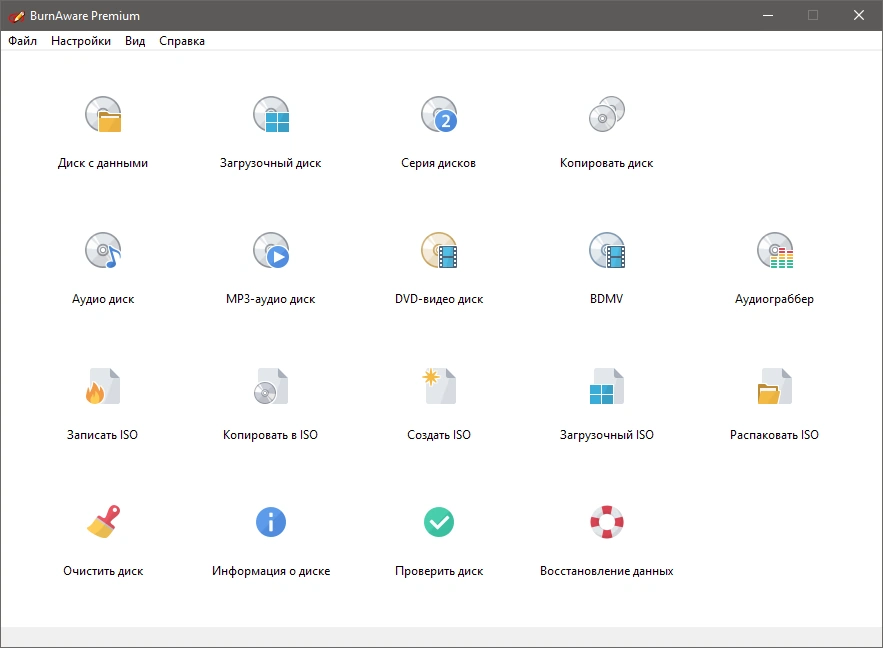
Task: Click the 'BDMV' text label
Action: (x=606, y=299)
